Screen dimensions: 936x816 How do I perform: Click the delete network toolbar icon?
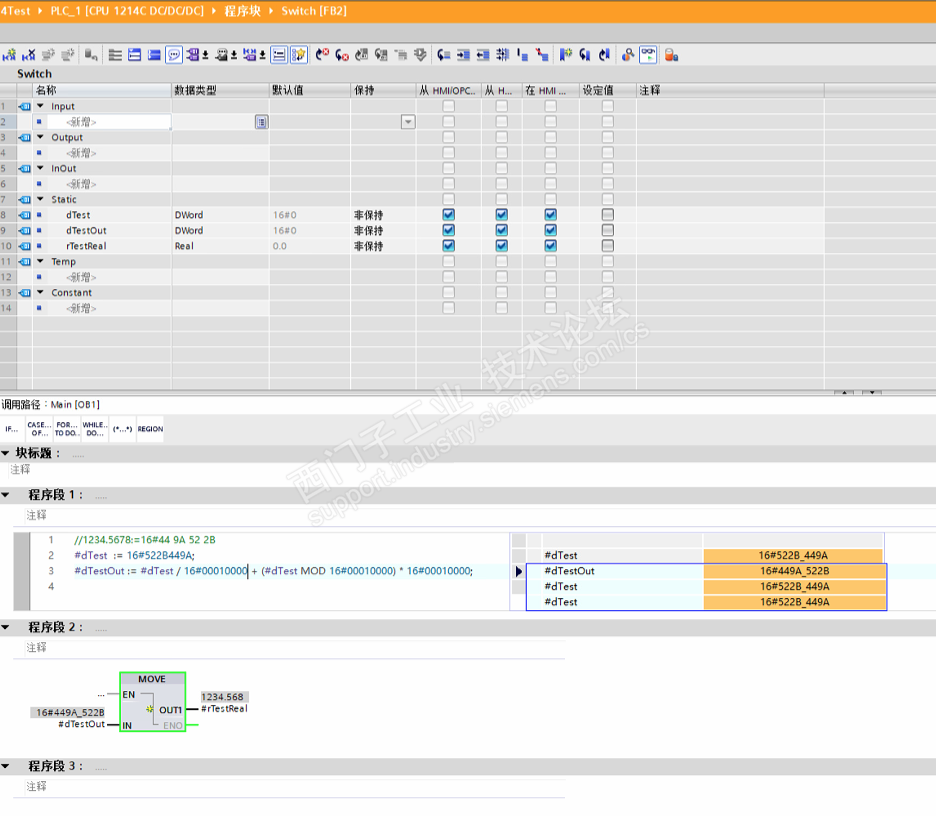tap(29, 56)
